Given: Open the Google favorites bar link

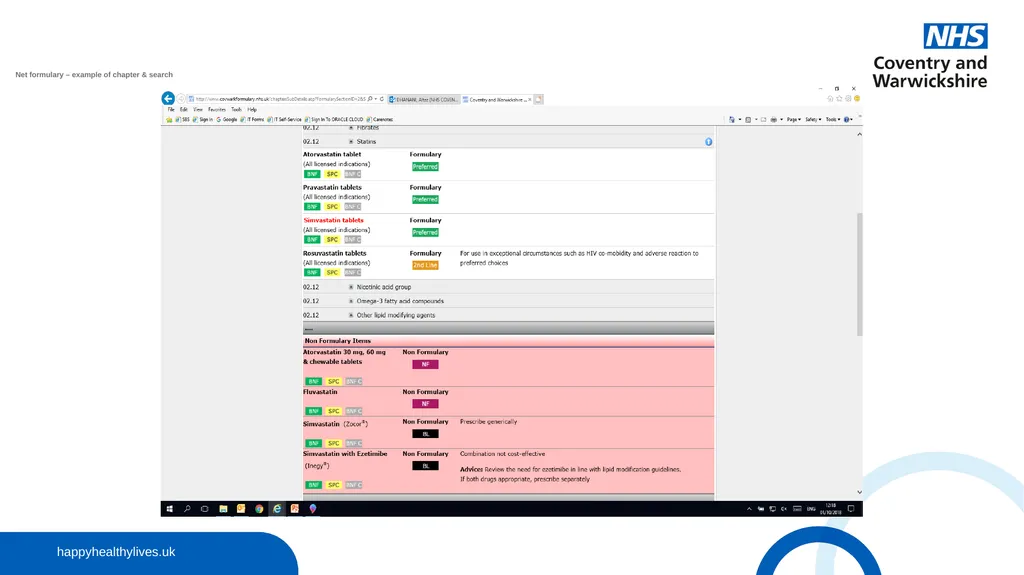Looking at the screenshot, I should pyautogui.click(x=227, y=120).
